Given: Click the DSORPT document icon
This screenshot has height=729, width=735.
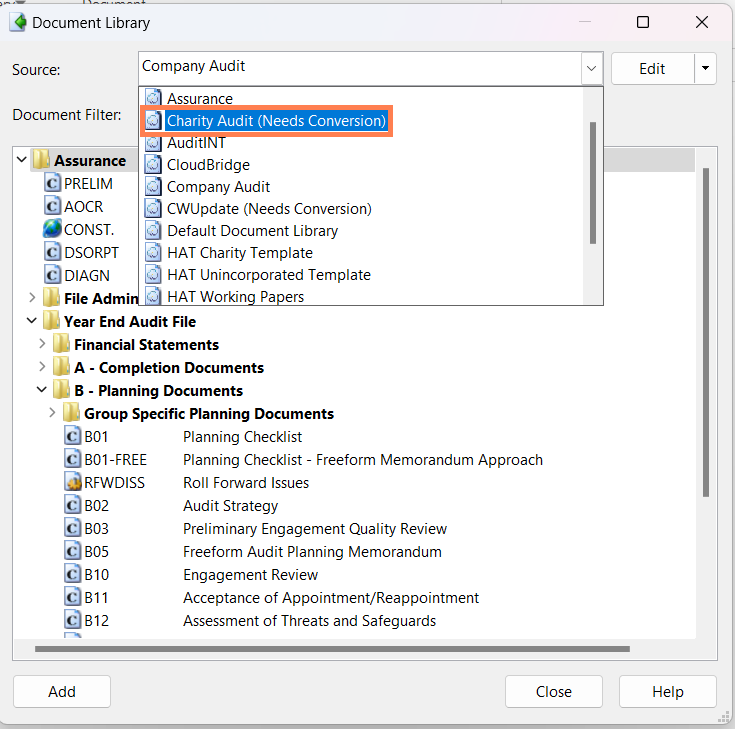Looking at the screenshot, I should coord(52,252).
